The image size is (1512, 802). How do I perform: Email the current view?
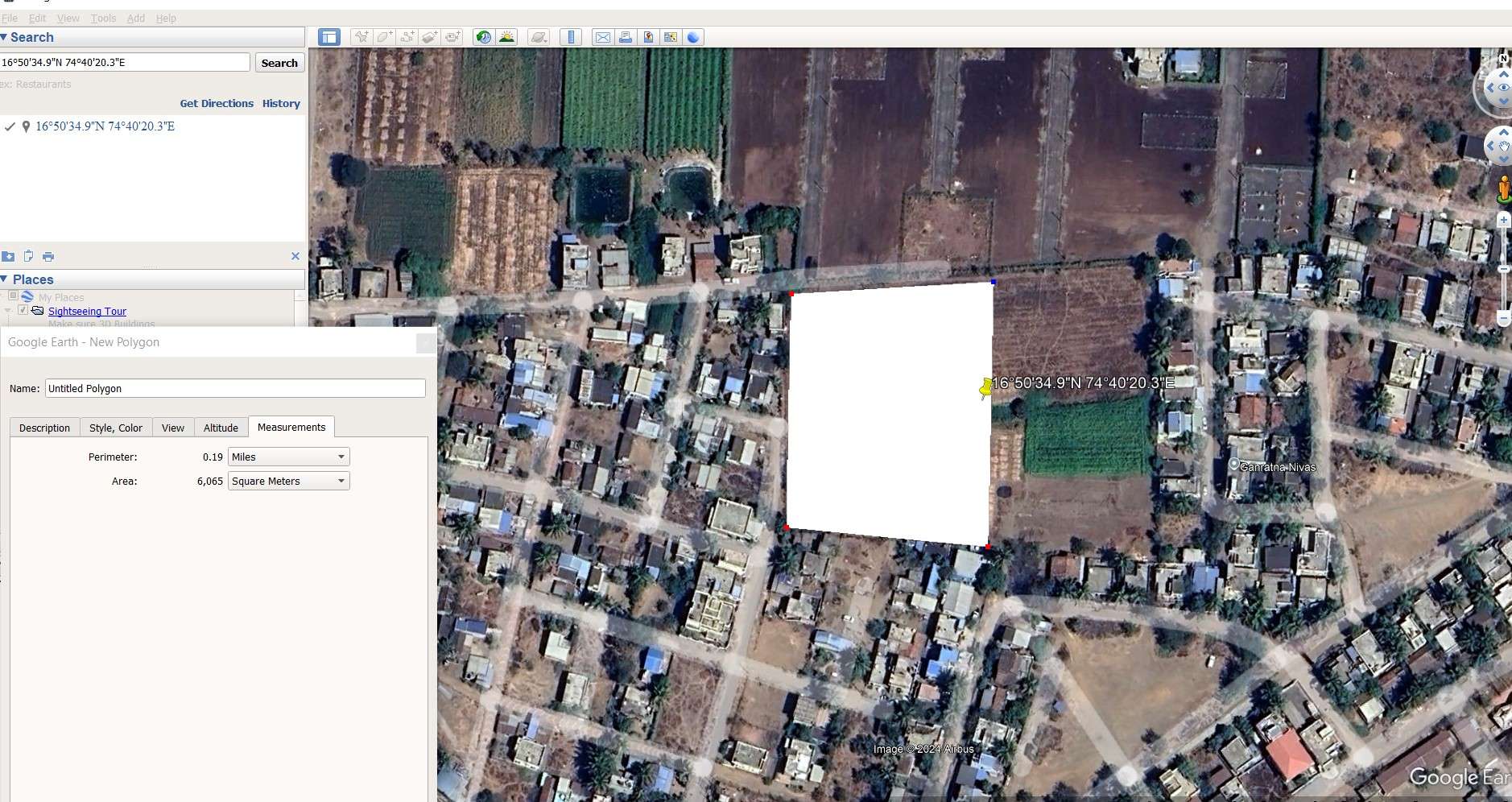tap(602, 37)
